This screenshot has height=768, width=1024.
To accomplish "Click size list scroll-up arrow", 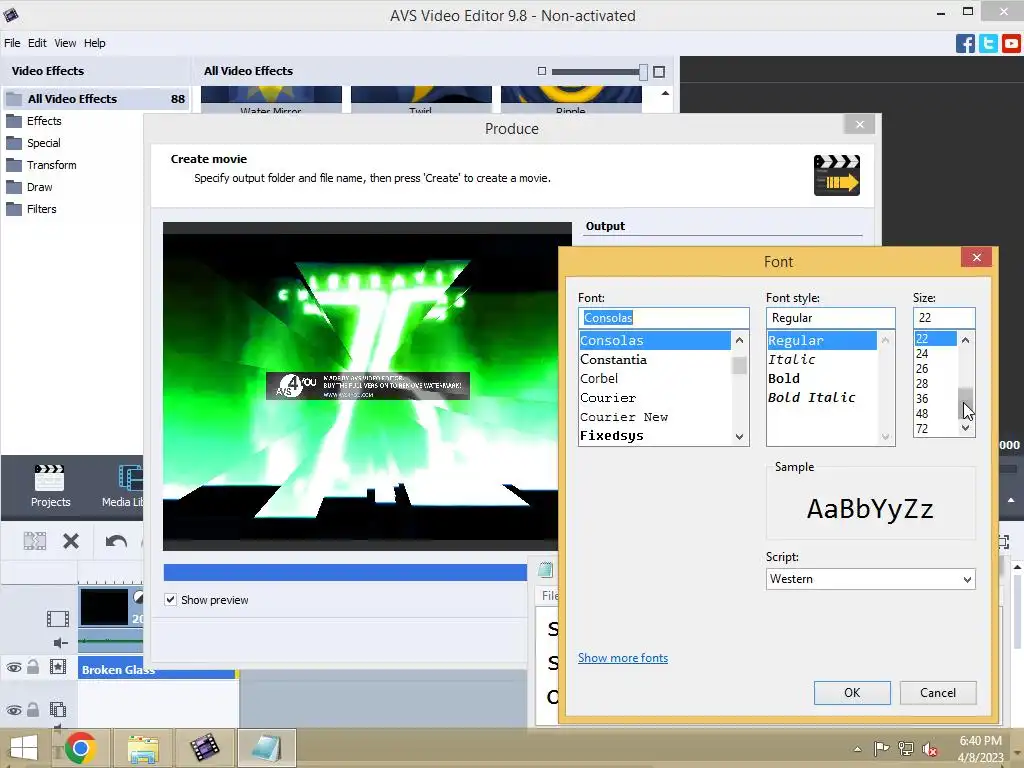I will coord(965,340).
